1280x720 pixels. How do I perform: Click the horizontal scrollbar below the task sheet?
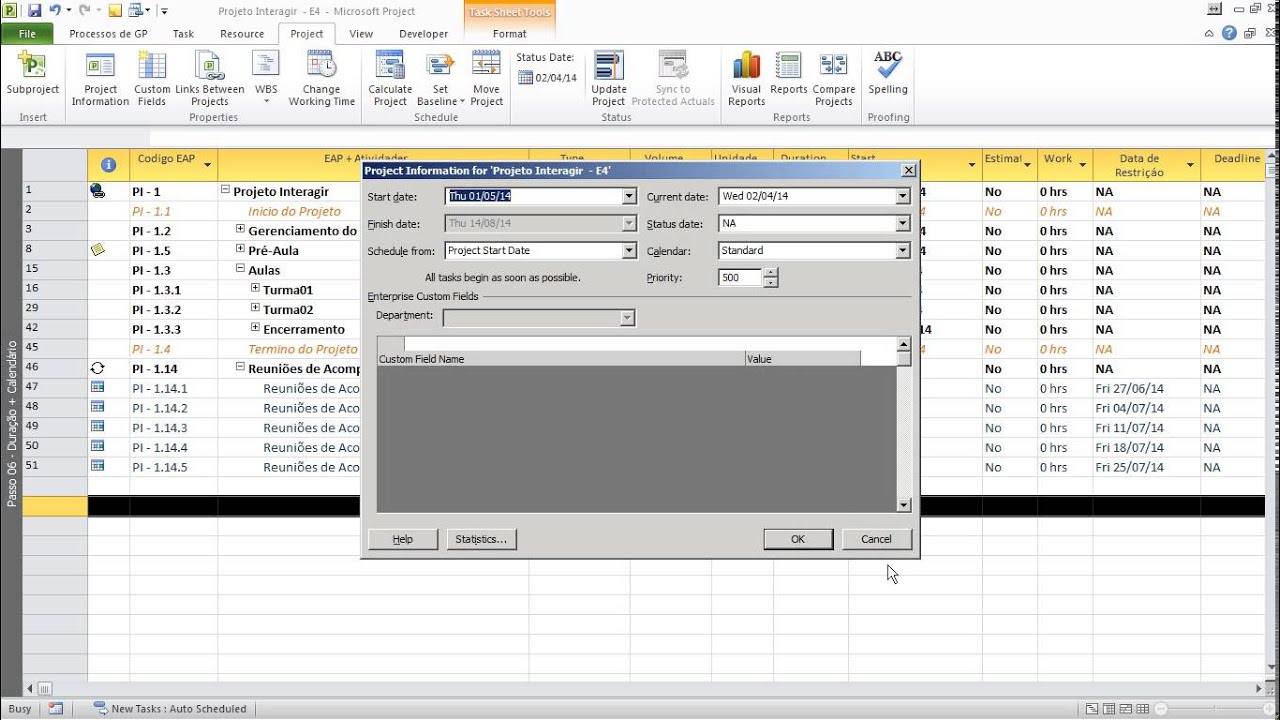645,688
